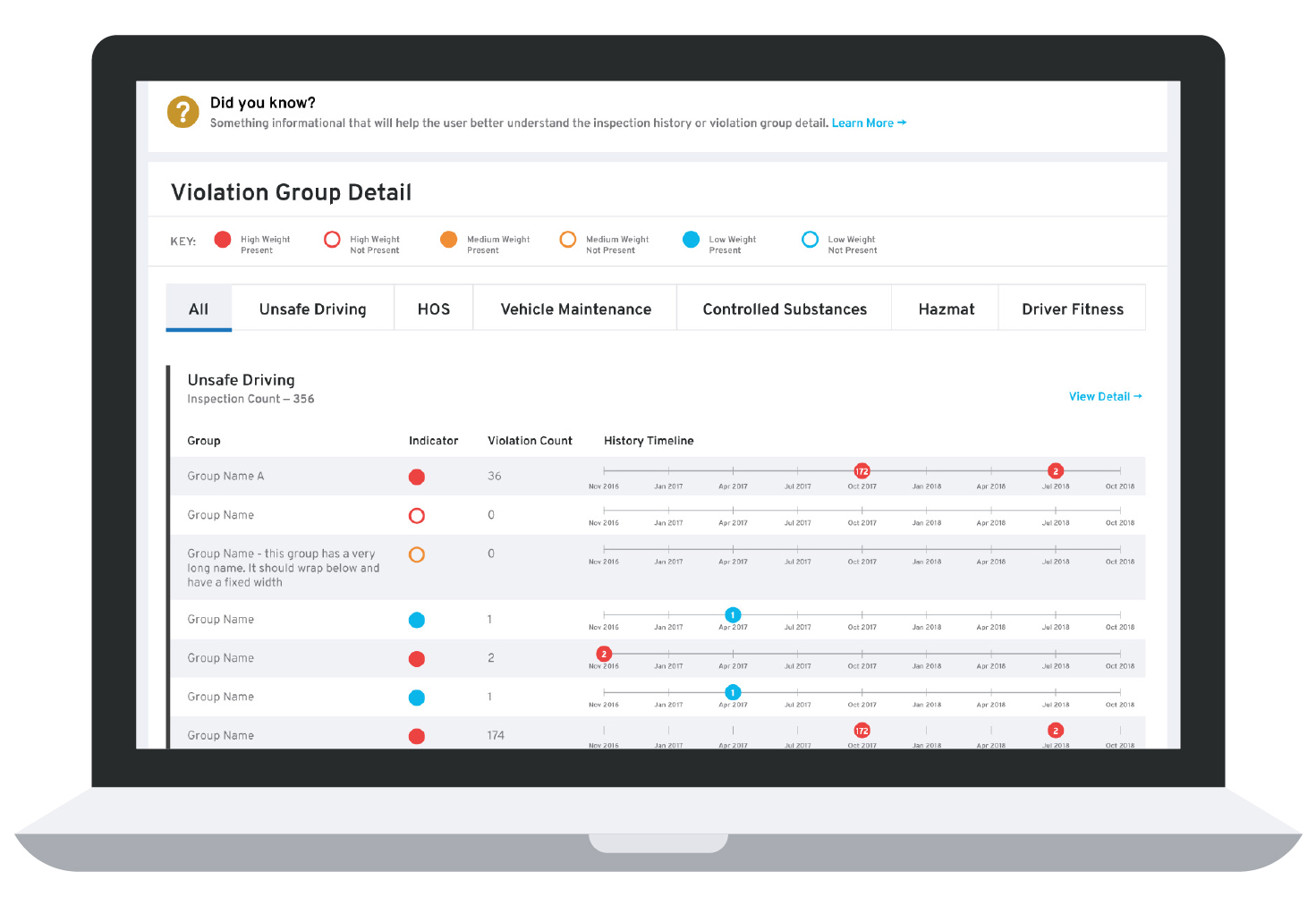Switch to the HOS tab

tap(434, 309)
